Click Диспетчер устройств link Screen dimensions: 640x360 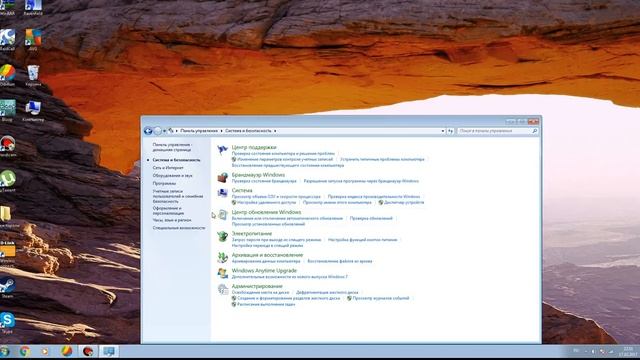404,202
